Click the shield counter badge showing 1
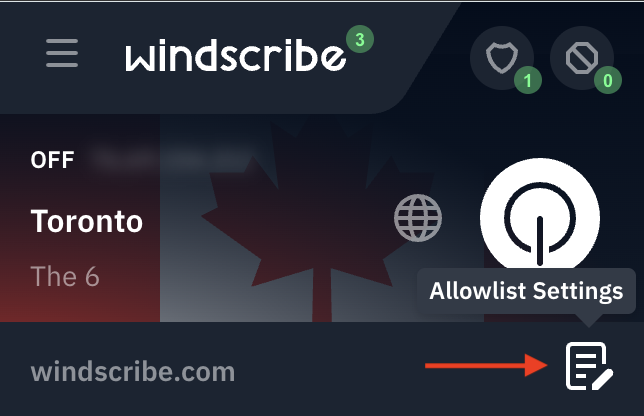The height and width of the screenshot is (416, 644). [528, 80]
